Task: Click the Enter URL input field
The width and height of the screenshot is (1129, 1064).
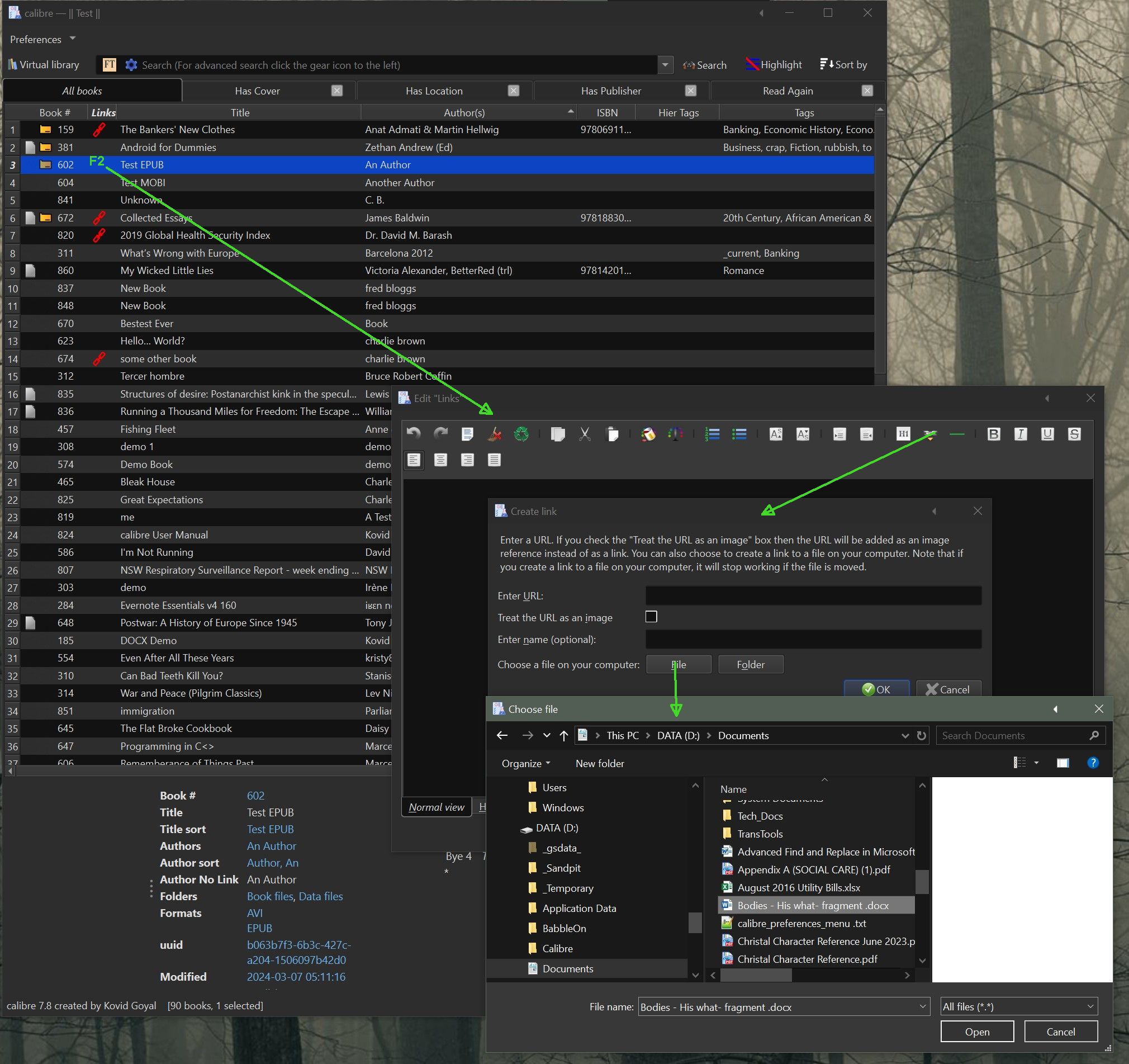Action: [x=813, y=596]
